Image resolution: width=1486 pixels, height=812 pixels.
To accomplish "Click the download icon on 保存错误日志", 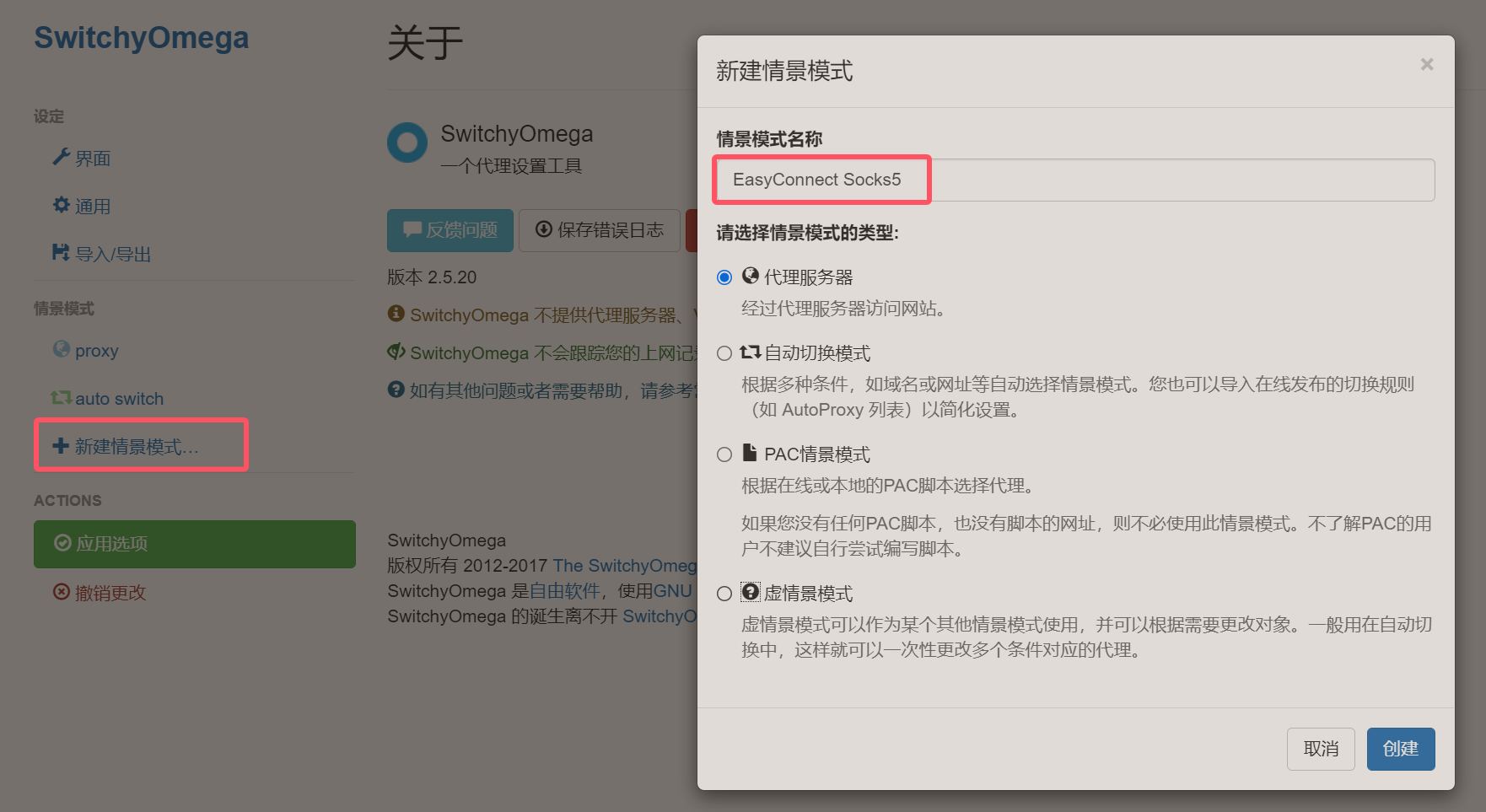I will click(543, 229).
